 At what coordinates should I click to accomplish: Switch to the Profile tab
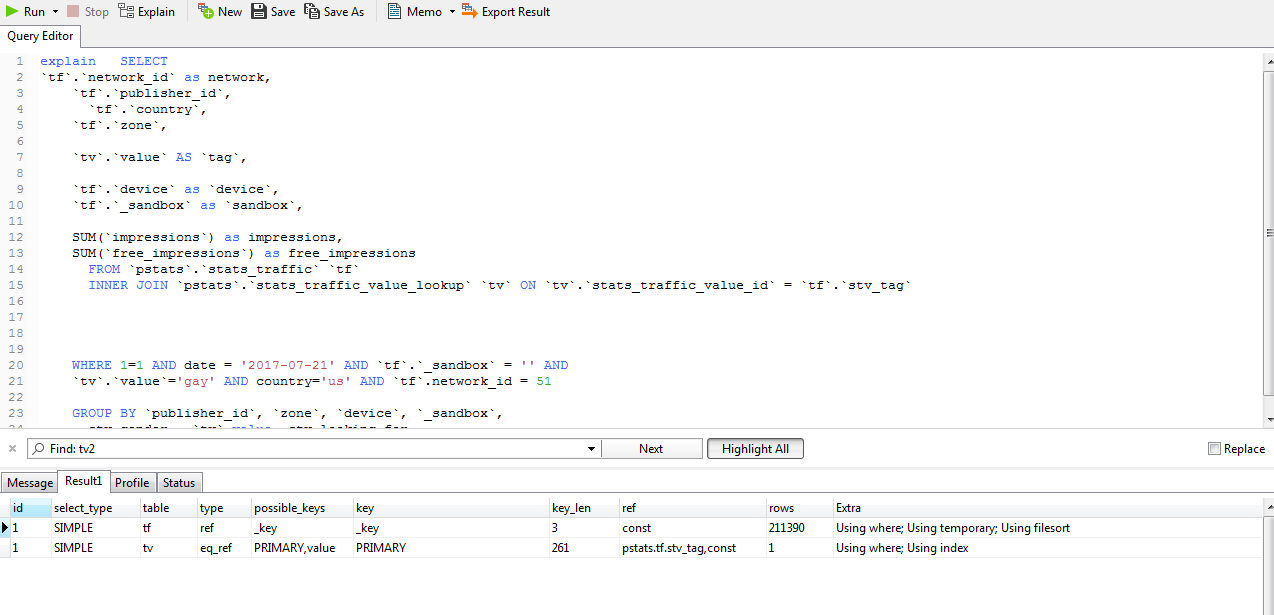pos(132,483)
